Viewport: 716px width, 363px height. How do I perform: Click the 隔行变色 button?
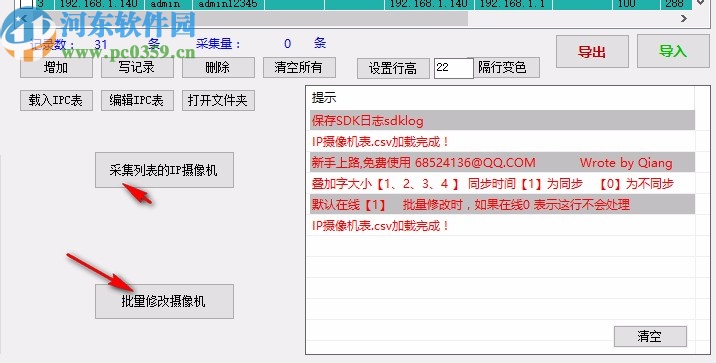tap(506, 68)
